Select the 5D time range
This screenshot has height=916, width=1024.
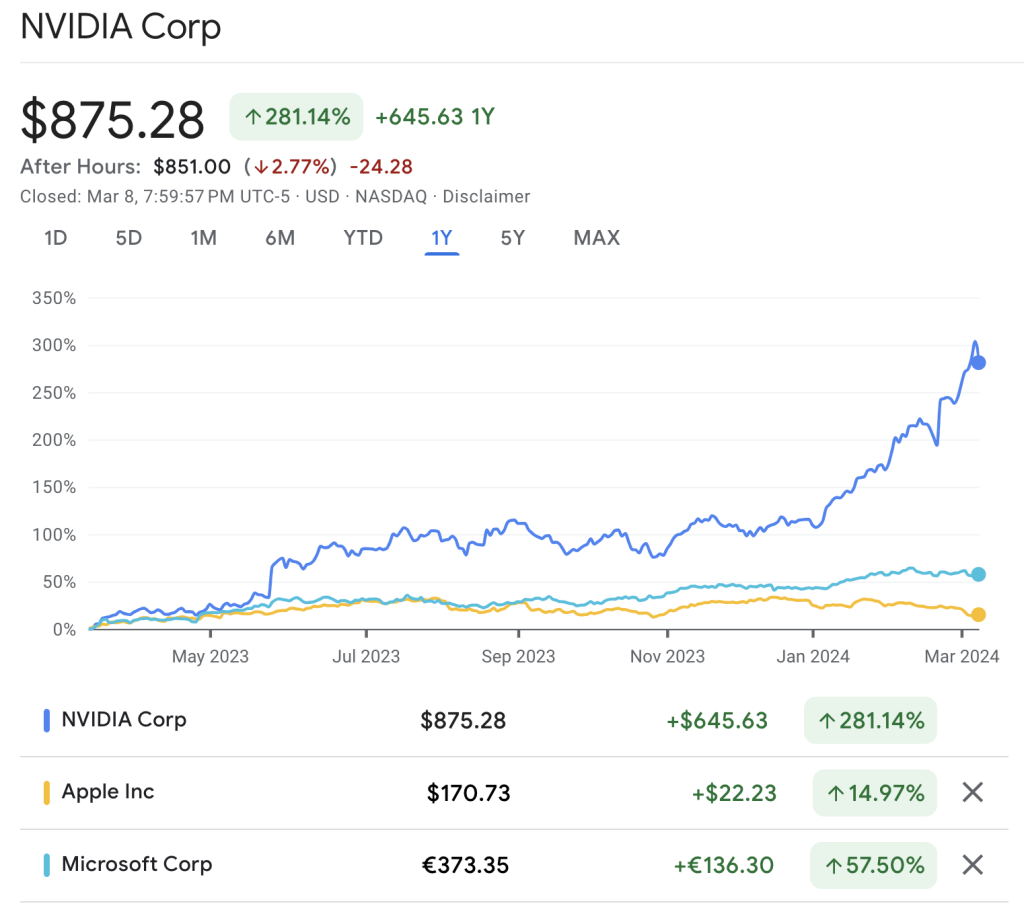click(x=128, y=238)
